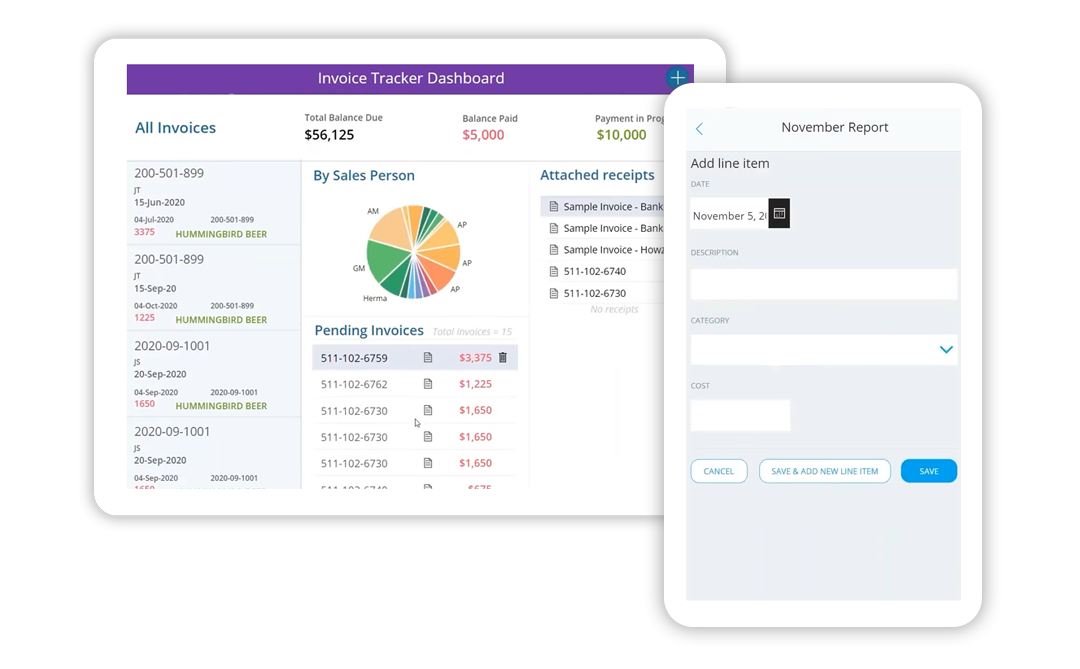Add a new invoice with the plus icon
This screenshot has height=669, width=1080.
677,78
